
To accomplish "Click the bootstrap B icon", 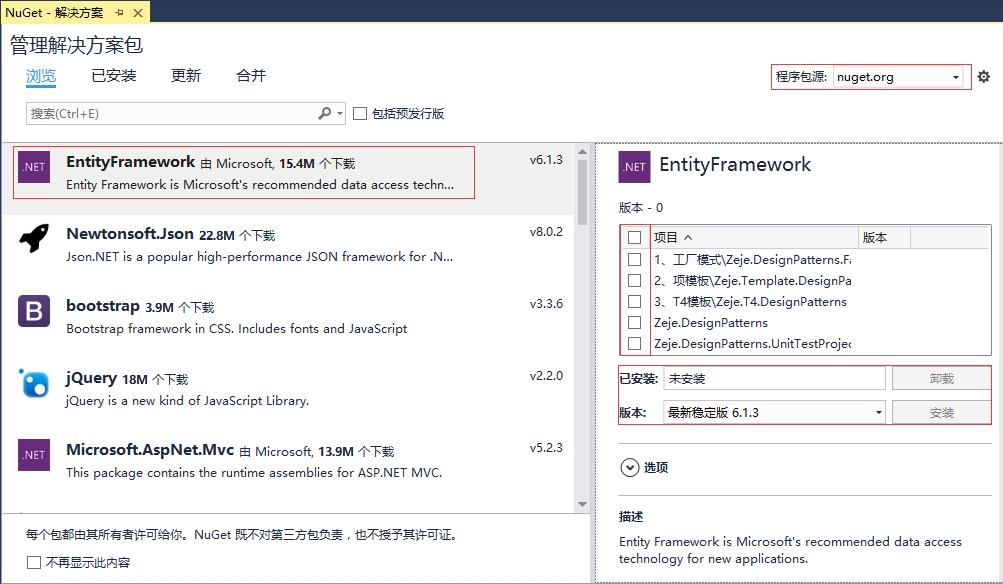I will [x=34, y=311].
